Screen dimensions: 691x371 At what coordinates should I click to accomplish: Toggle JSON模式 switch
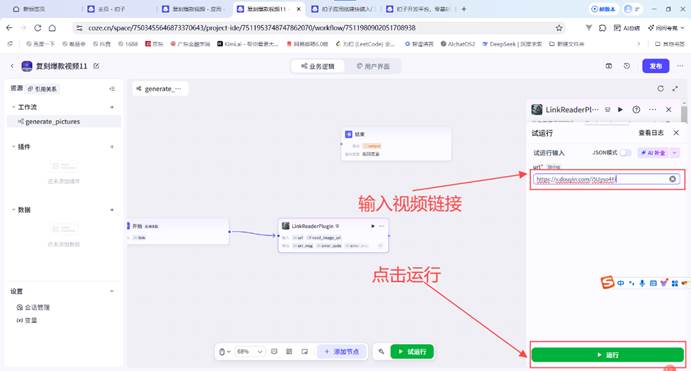coord(625,153)
